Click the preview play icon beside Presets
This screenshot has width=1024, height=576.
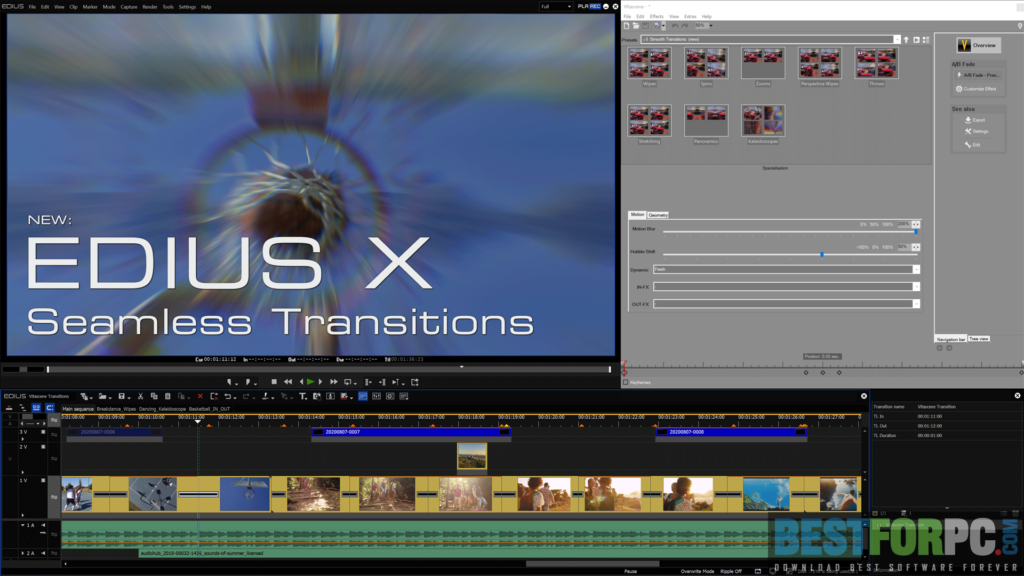tap(916, 40)
